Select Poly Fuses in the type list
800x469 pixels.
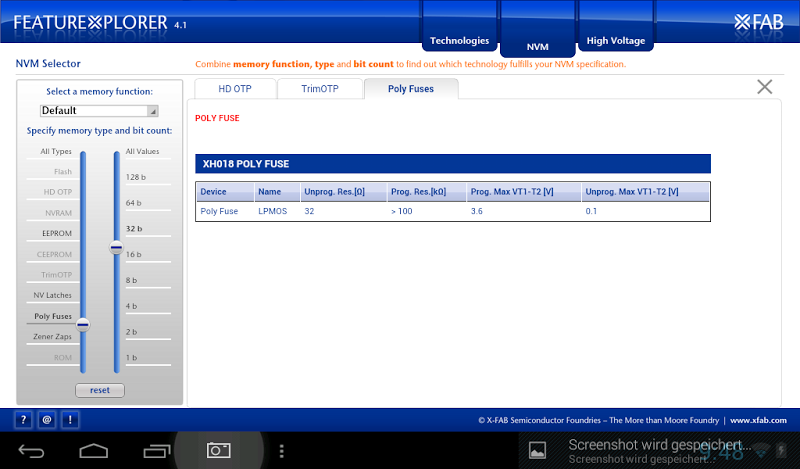[x=53, y=316]
